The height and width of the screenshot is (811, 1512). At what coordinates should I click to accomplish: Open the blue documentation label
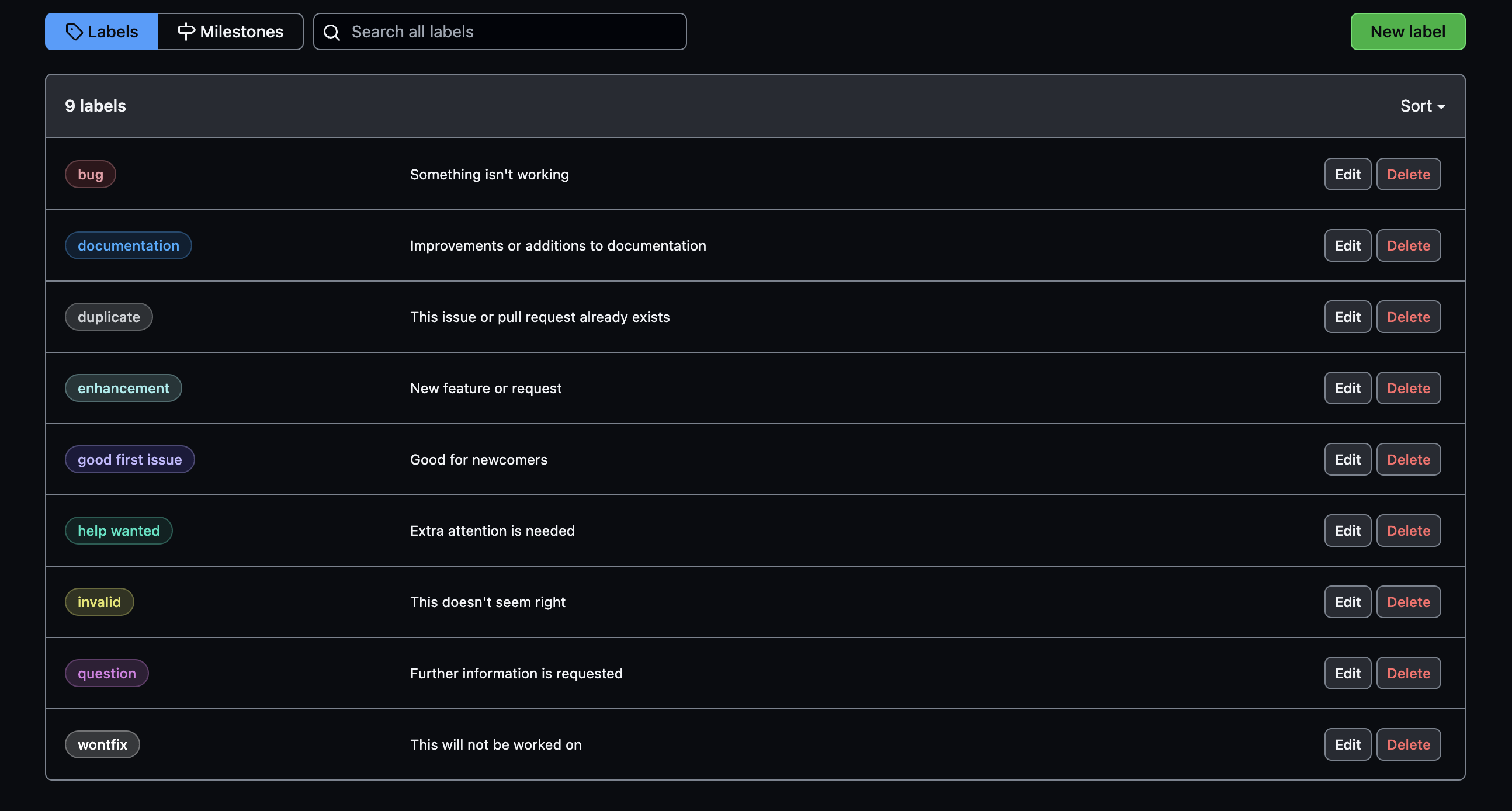(128, 245)
